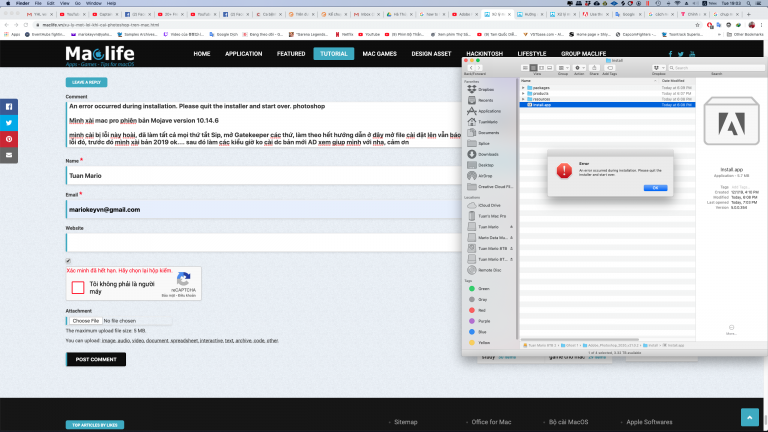Share the page on Facebook from side bar
Image resolution: width=768 pixels, height=432 pixels.
pyautogui.click(x=9, y=107)
